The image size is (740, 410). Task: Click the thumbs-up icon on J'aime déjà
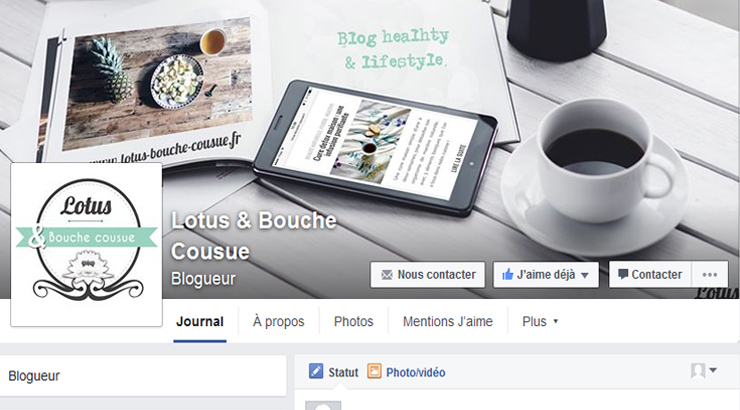508,274
